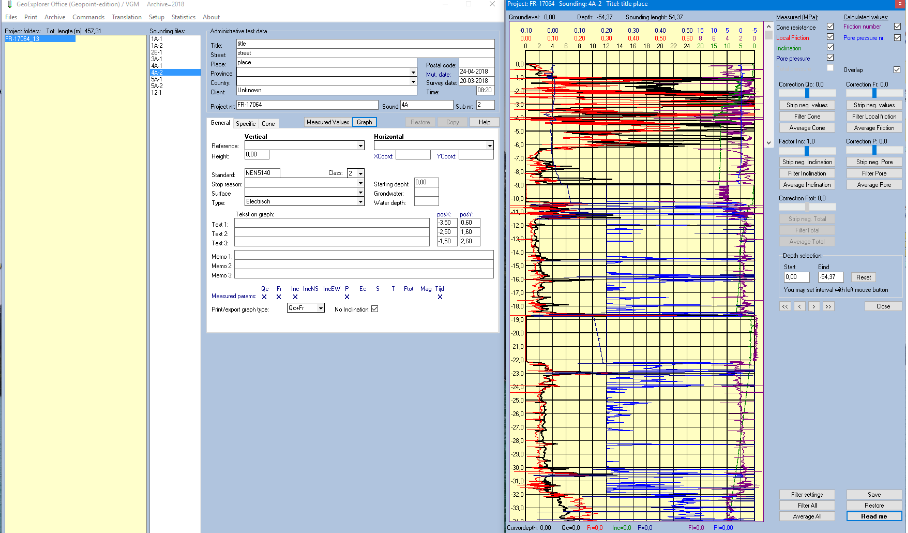
Task: Click the Close button in graph panel
Action: (x=883, y=306)
